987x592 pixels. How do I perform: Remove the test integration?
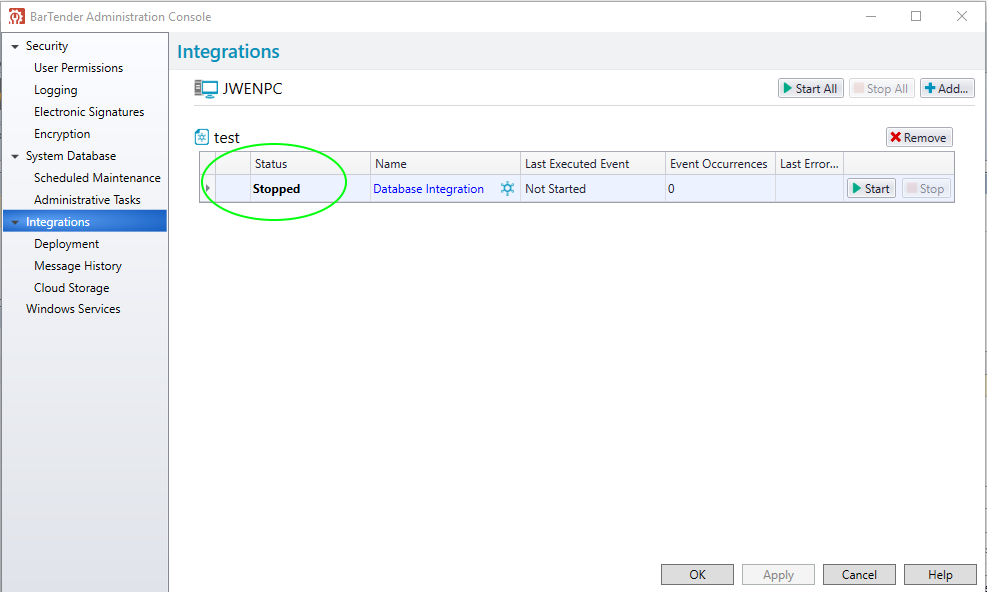click(x=919, y=137)
